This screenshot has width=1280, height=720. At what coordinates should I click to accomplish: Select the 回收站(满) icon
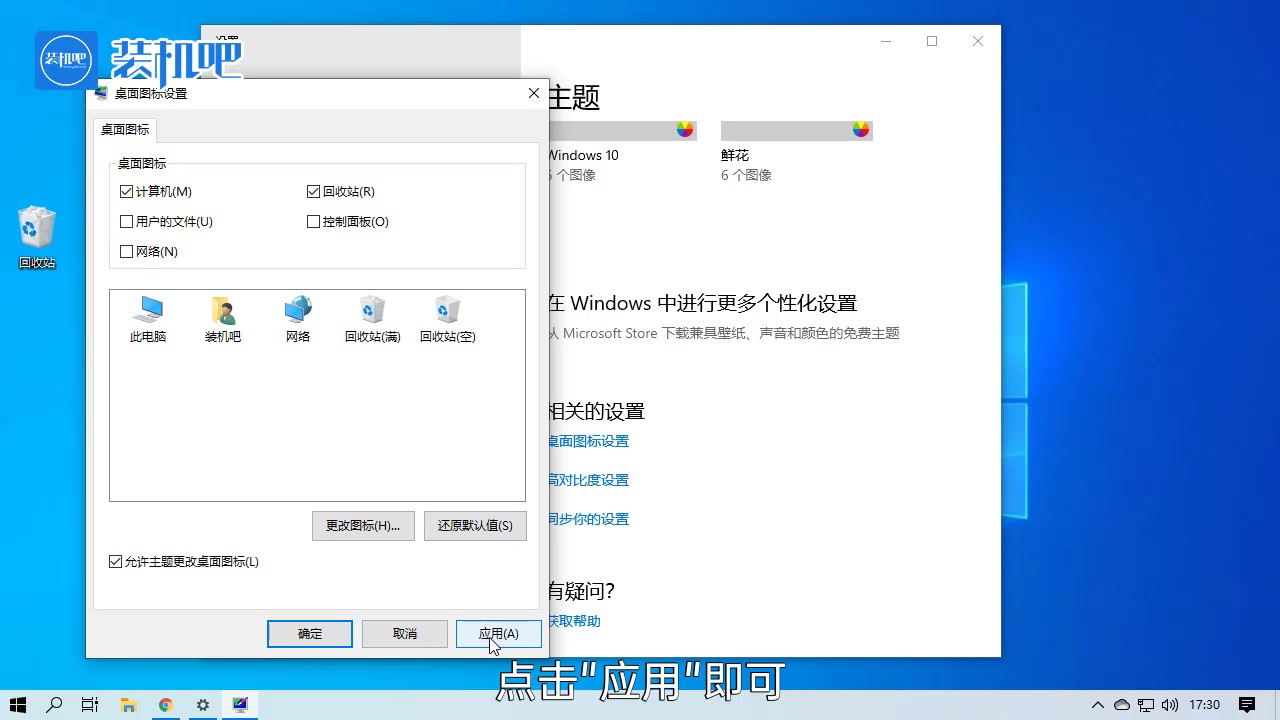(372, 318)
